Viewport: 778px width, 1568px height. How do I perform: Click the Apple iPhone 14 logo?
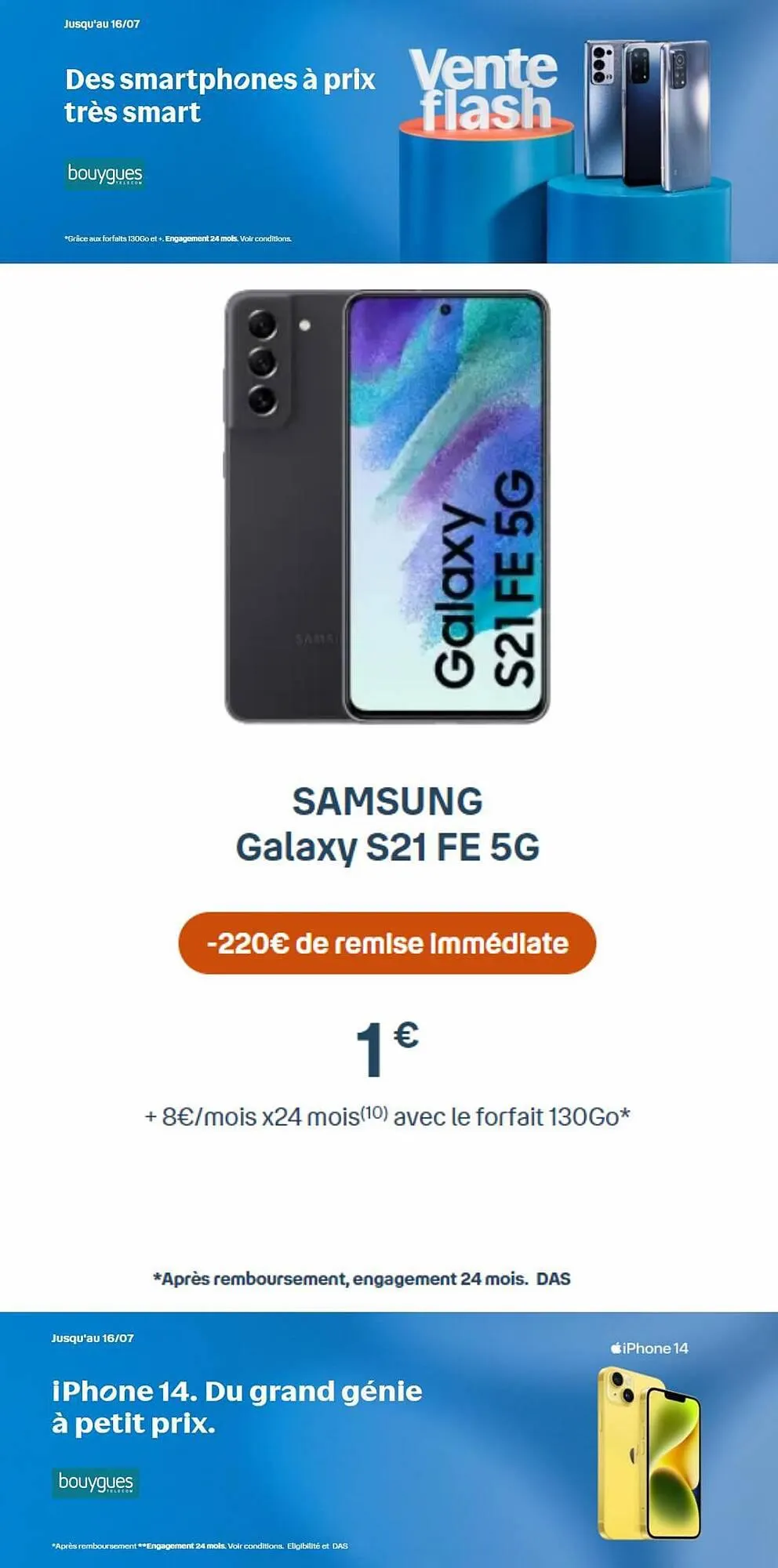(x=649, y=1348)
